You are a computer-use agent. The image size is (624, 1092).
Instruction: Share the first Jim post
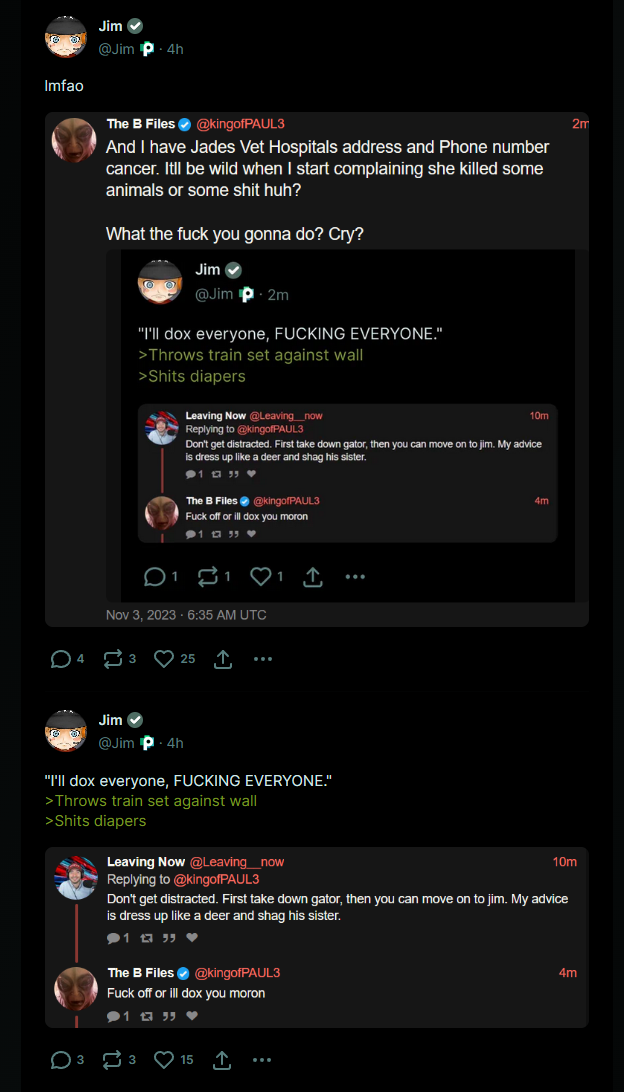(223, 659)
